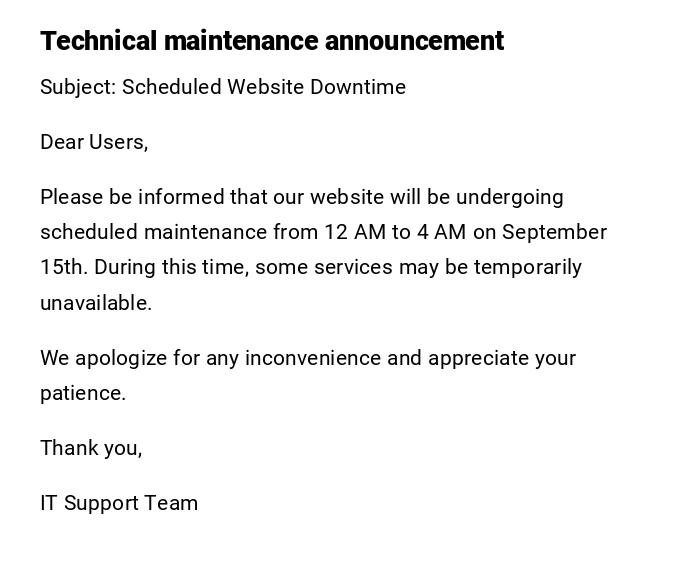Click the word "undergoing" in the first sentence
Viewport: 700px width, 566px height.
click(510, 197)
